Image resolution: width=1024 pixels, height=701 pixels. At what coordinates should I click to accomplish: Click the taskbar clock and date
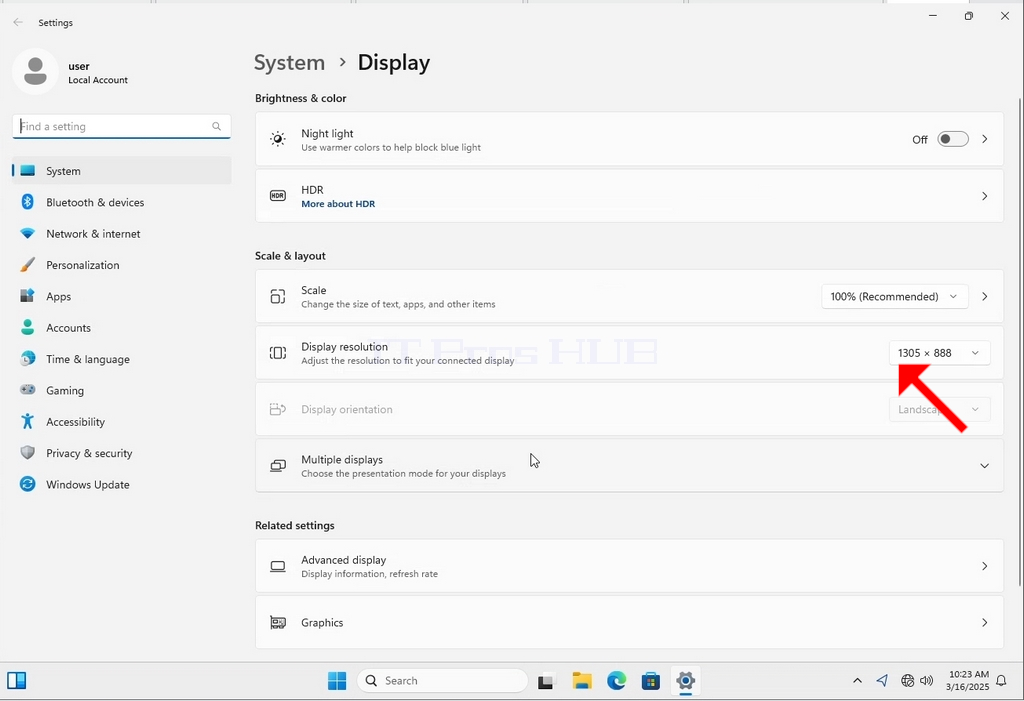click(968, 681)
